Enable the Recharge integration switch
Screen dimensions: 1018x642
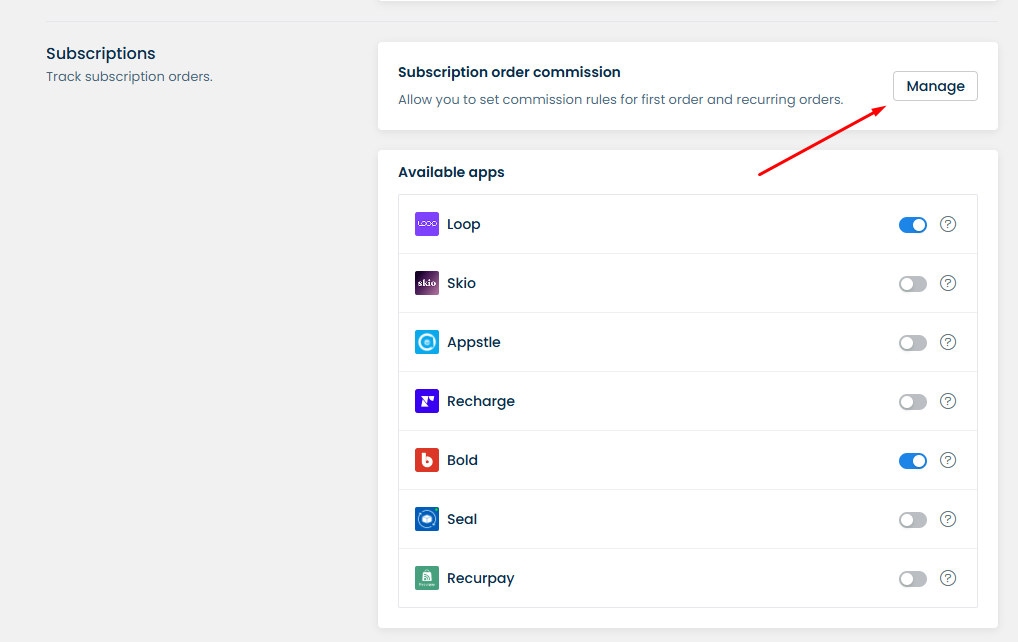pyautogui.click(x=912, y=402)
